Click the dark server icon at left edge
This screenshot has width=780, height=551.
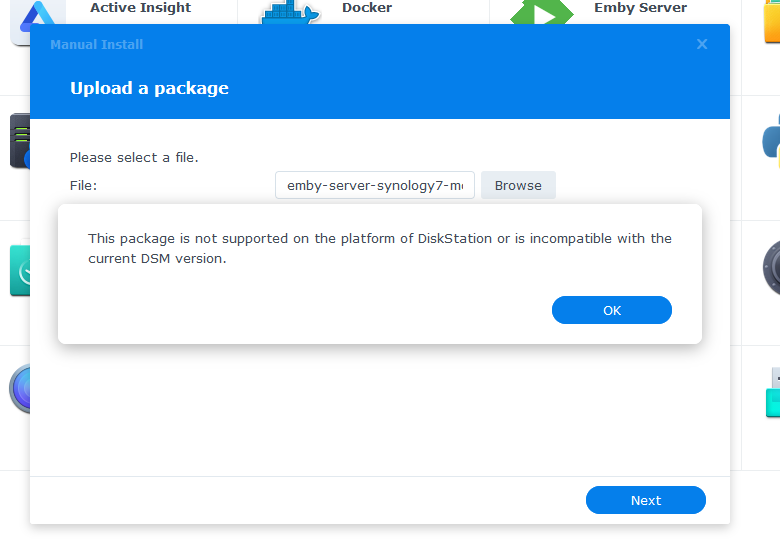tap(18, 140)
